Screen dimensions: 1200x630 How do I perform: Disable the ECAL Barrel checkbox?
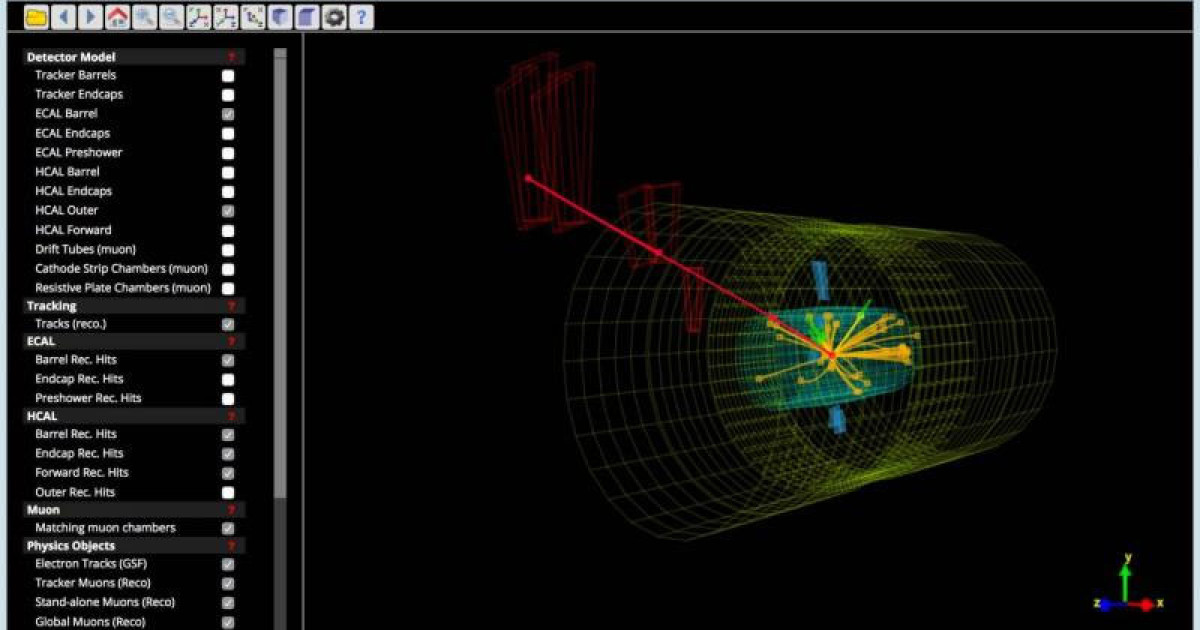tap(228, 113)
